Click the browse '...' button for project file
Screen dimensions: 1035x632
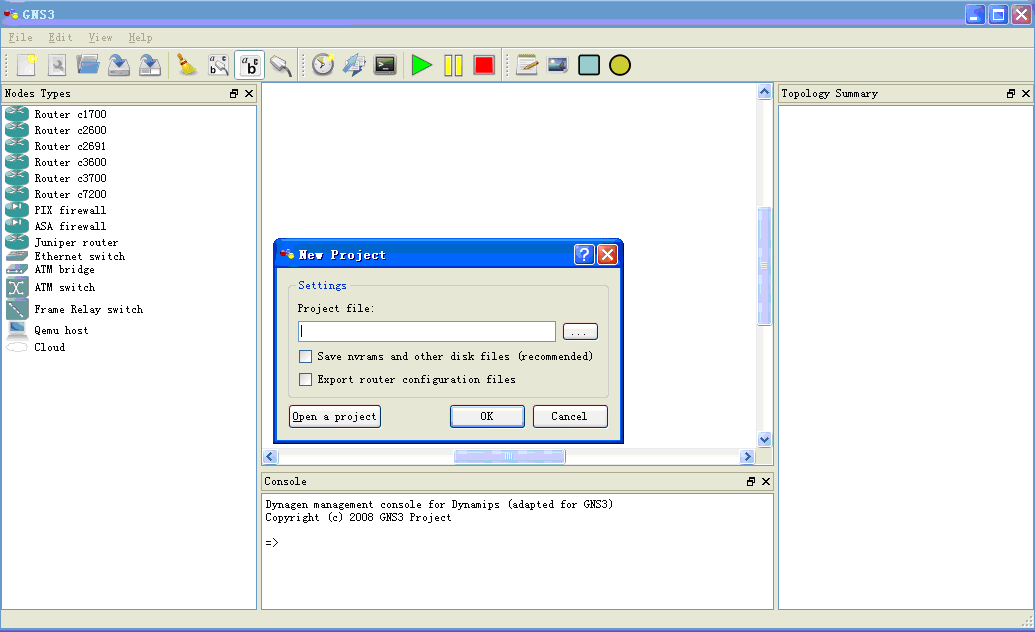[580, 332]
